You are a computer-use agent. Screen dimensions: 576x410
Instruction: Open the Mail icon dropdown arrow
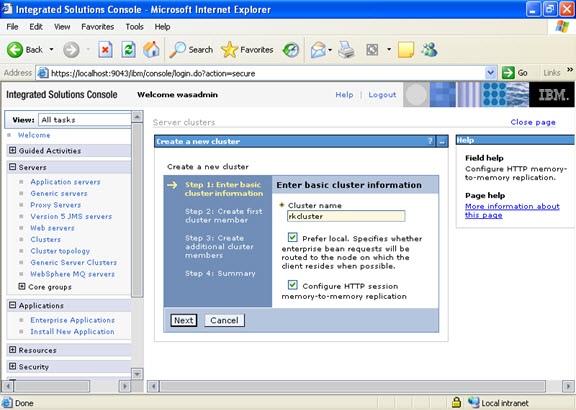tap(330, 50)
